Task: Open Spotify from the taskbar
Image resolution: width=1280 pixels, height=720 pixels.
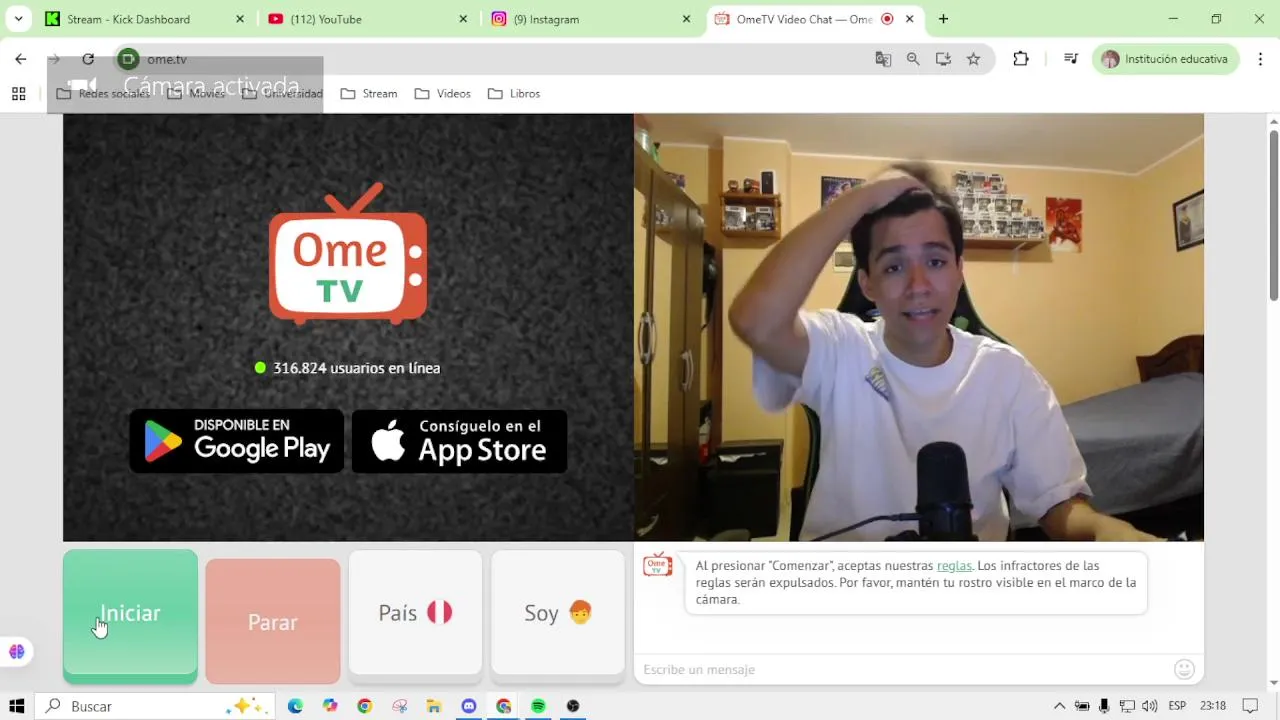Action: tap(538, 706)
